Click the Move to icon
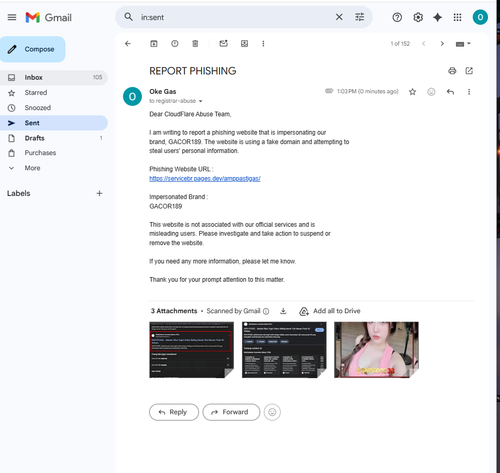The height and width of the screenshot is (473, 500). (x=244, y=44)
